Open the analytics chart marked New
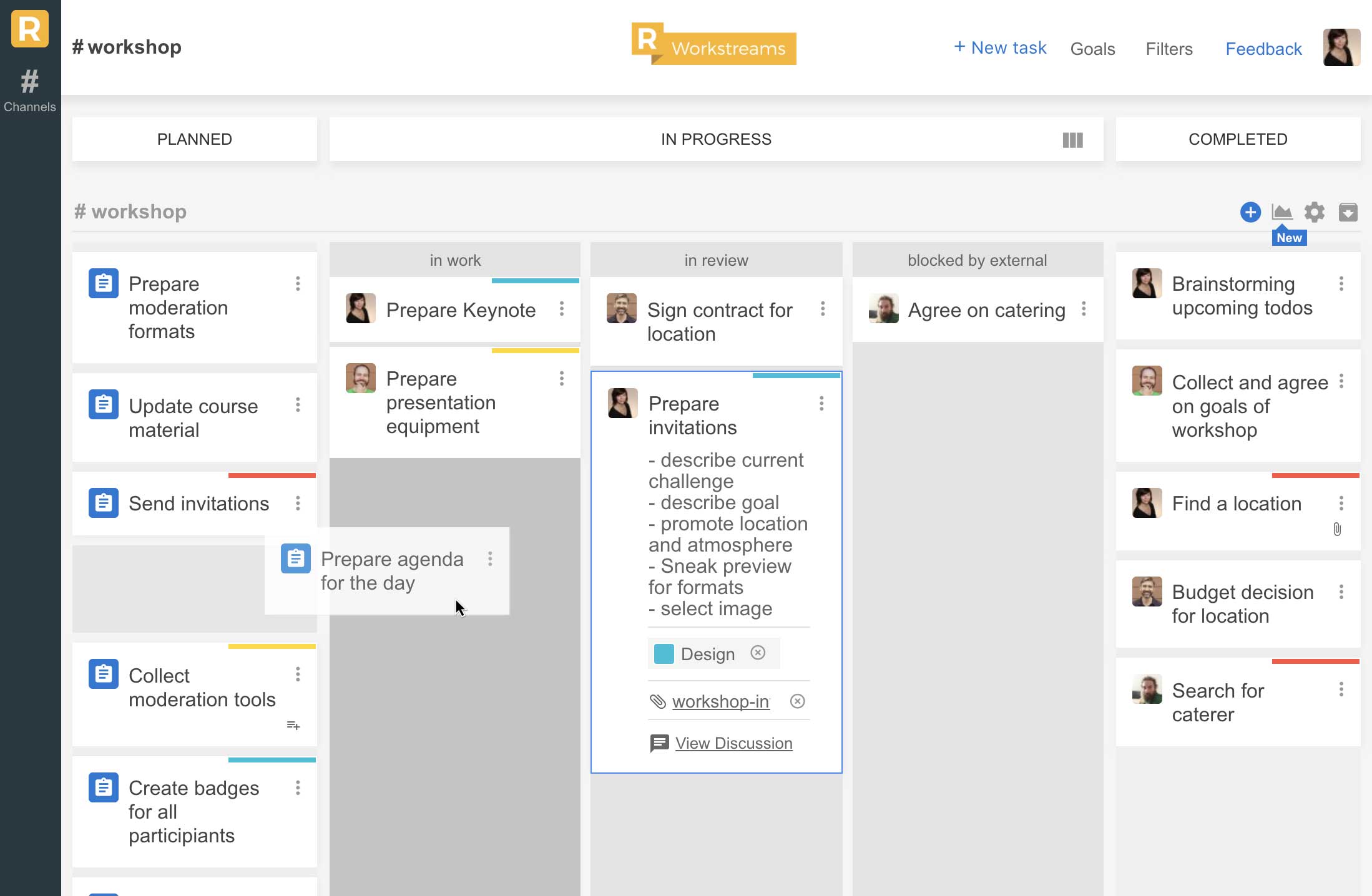The width and height of the screenshot is (1372, 896). (x=1283, y=212)
